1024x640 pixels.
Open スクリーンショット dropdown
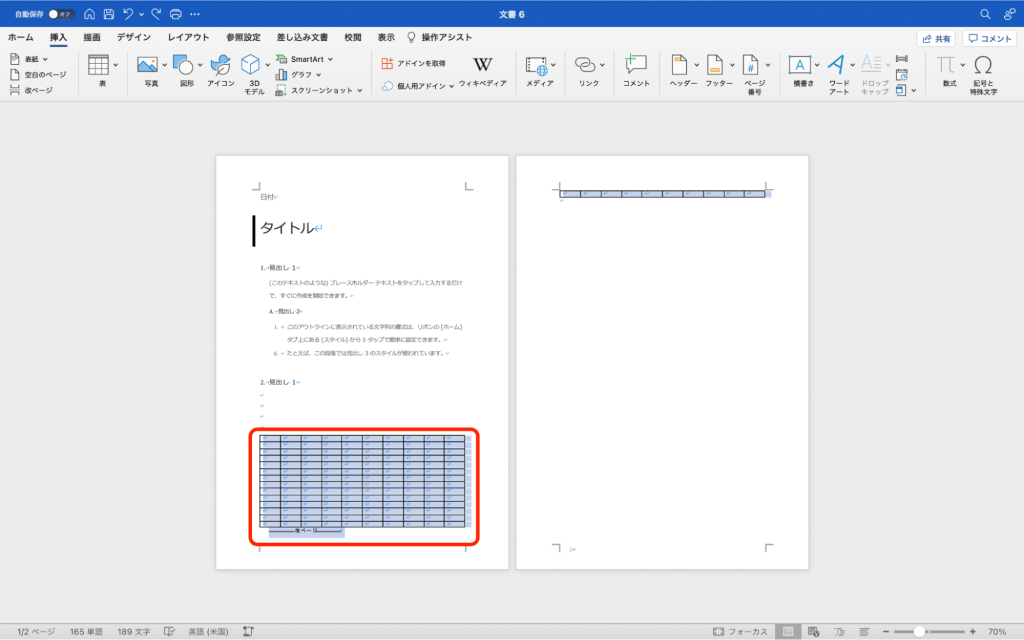360,90
